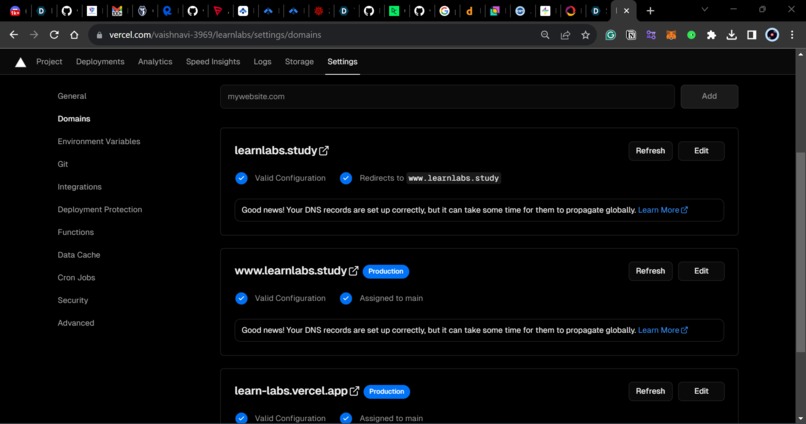This screenshot has height=424, width=806.
Task: Click the share page icon
Action: [565, 35]
